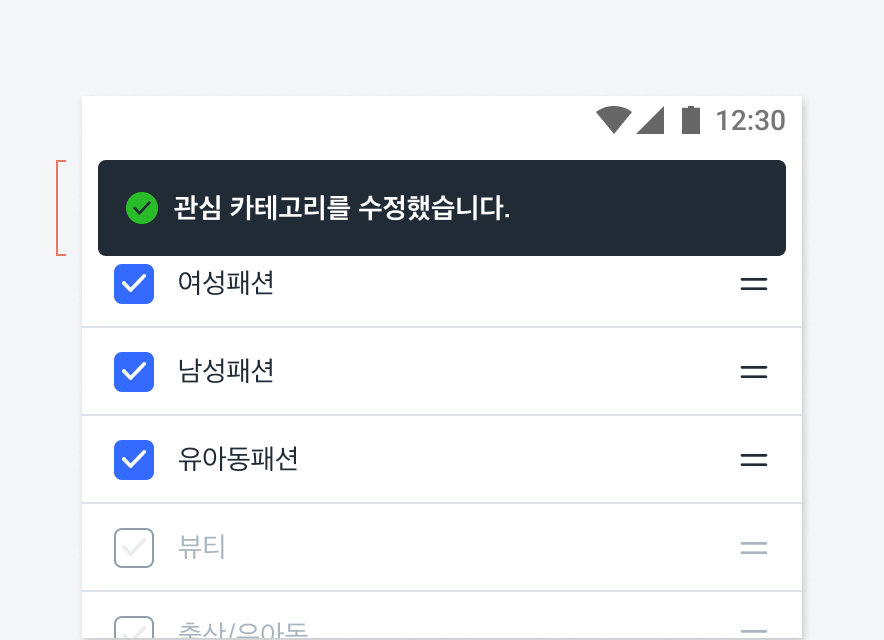Enable the 뷰티 checkbox
Screen dimensions: 884x640
[134, 548]
